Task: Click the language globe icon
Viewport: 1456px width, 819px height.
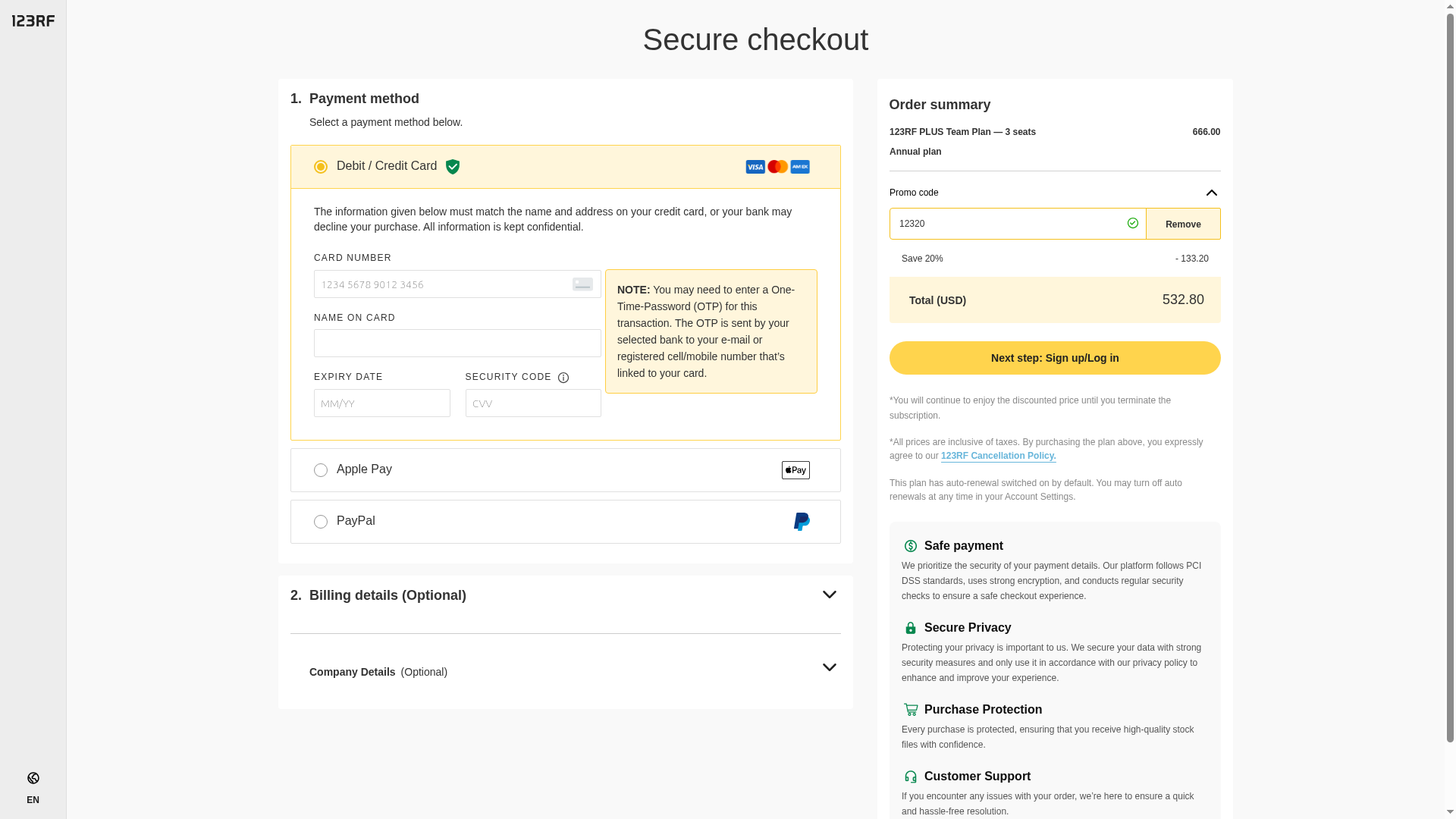Action: (x=33, y=778)
